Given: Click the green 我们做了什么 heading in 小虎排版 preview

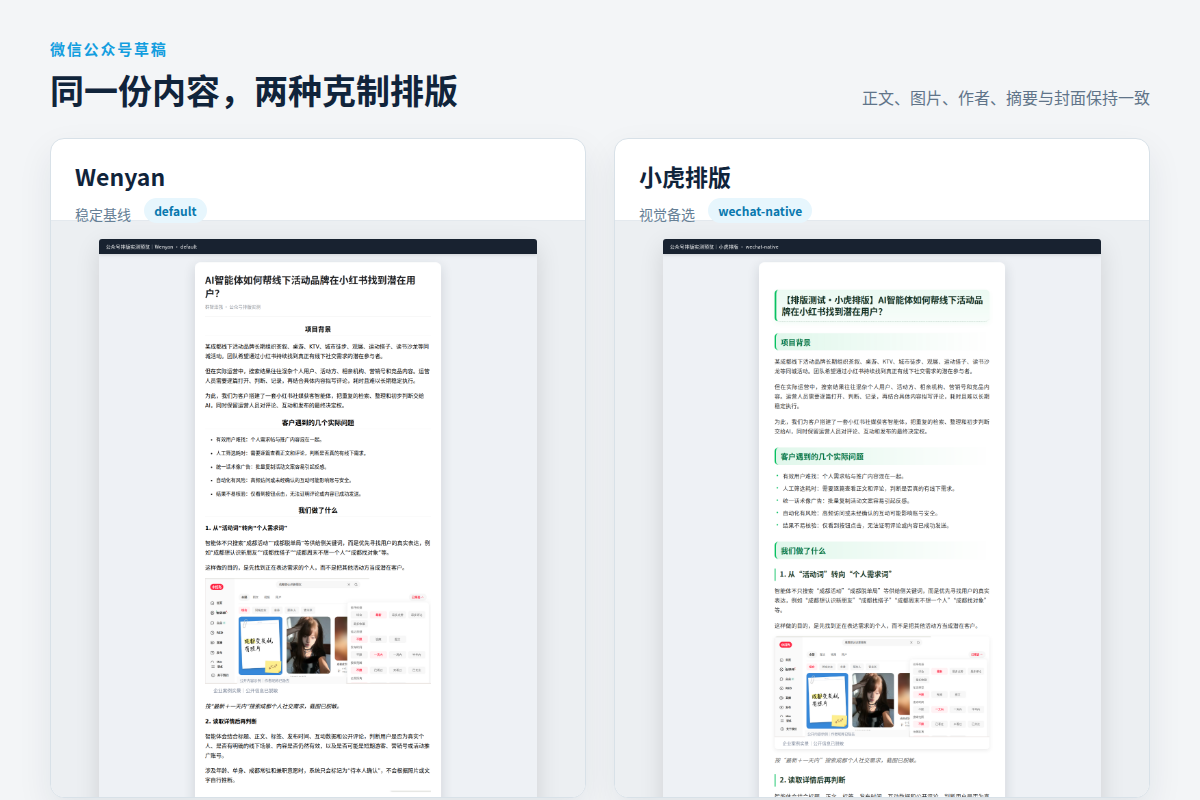Looking at the screenshot, I should pos(881,551).
